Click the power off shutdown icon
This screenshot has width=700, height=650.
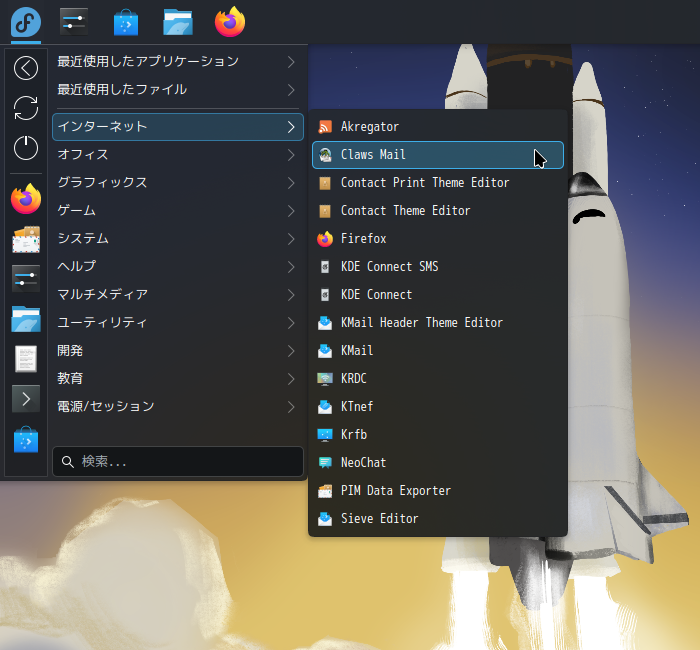point(26,148)
